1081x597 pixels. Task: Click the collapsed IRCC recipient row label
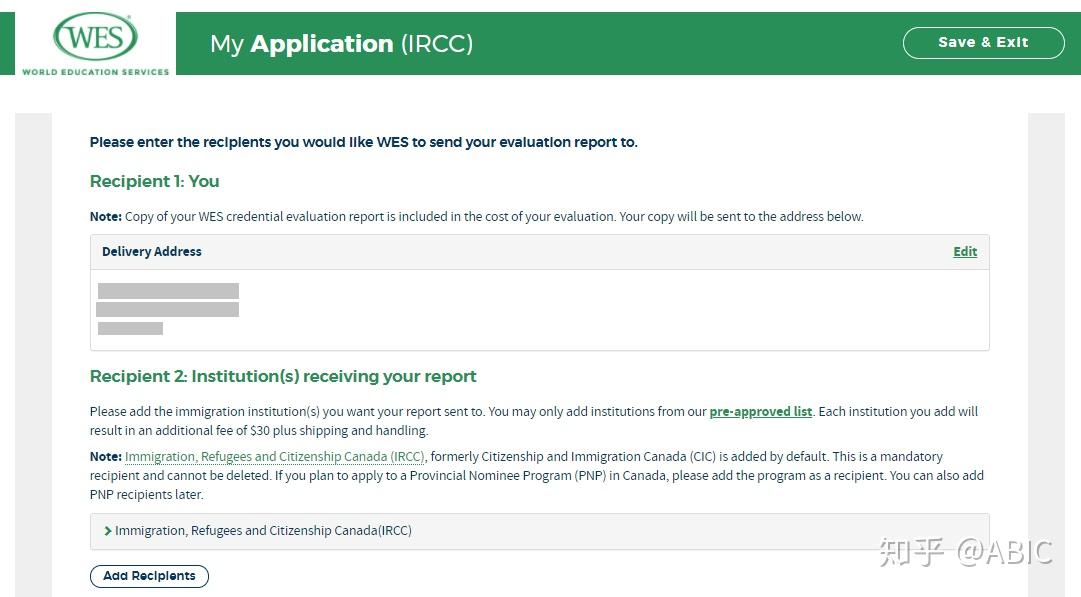pyautogui.click(x=263, y=531)
